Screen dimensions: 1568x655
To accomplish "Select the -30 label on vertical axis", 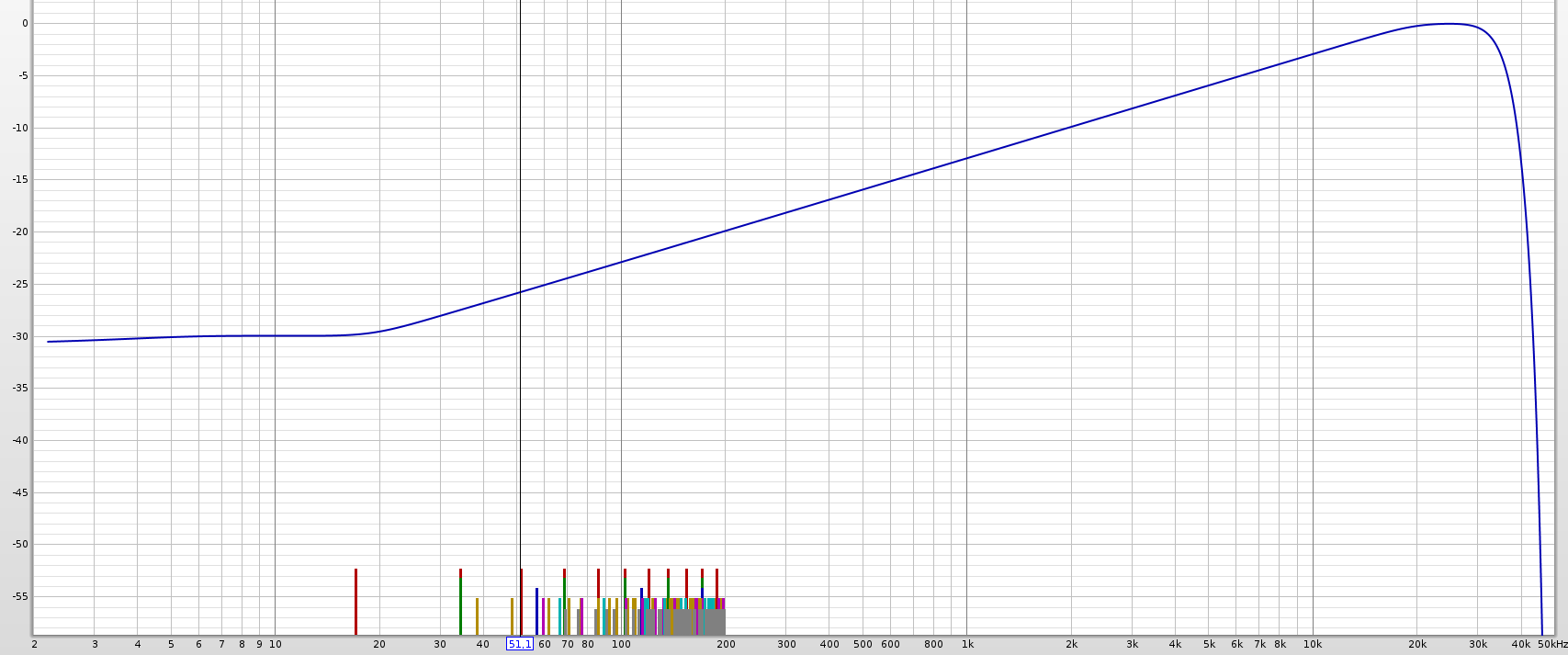I will coord(20,336).
